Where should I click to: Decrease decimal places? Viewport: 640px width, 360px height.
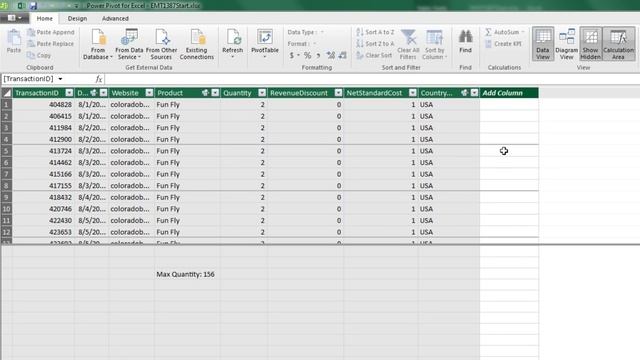pyautogui.click(x=342, y=55)
